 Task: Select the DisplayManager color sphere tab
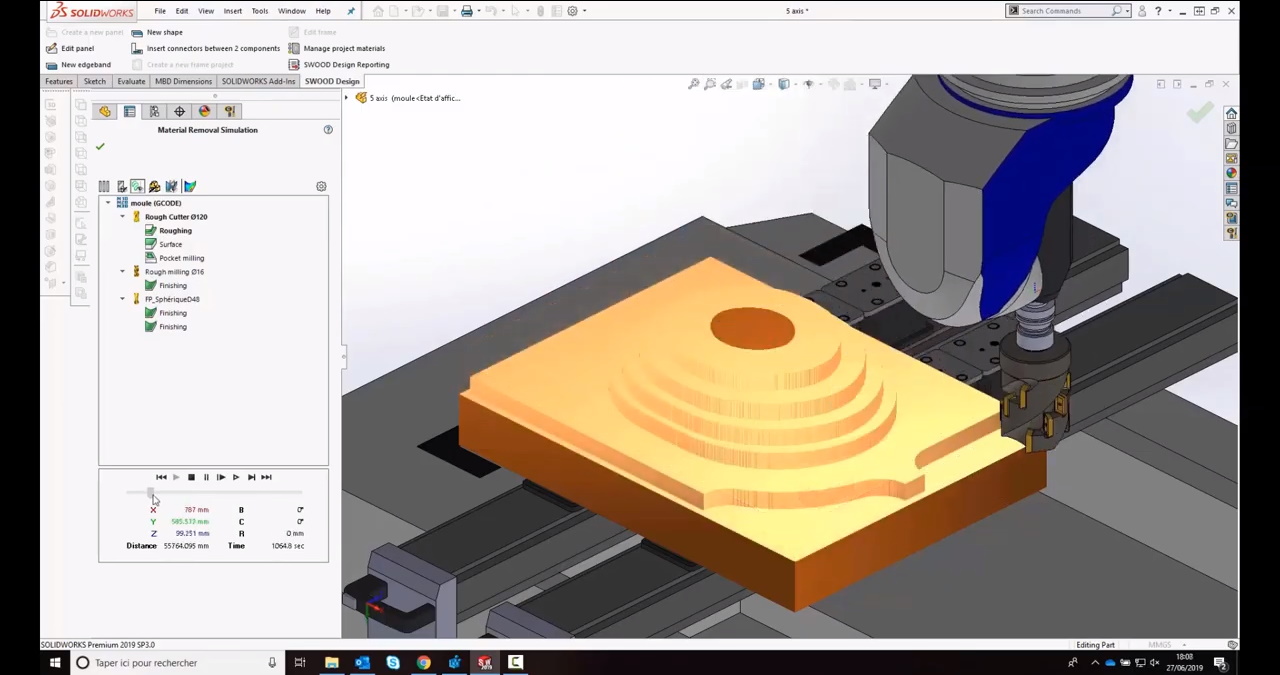coord(204,111)
